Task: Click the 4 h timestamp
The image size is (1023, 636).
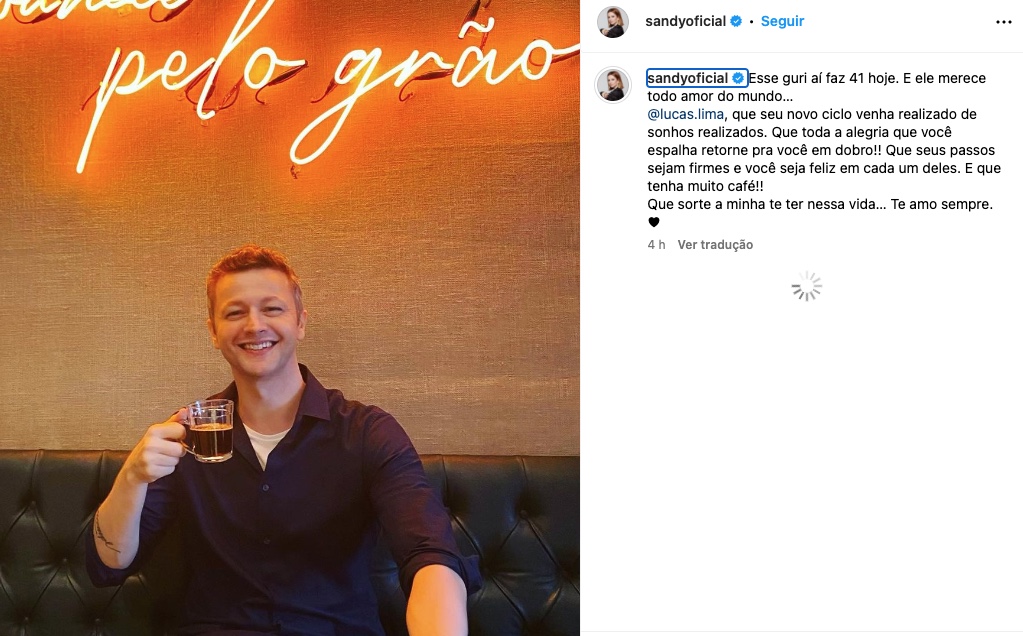Action: coord(656,245)
